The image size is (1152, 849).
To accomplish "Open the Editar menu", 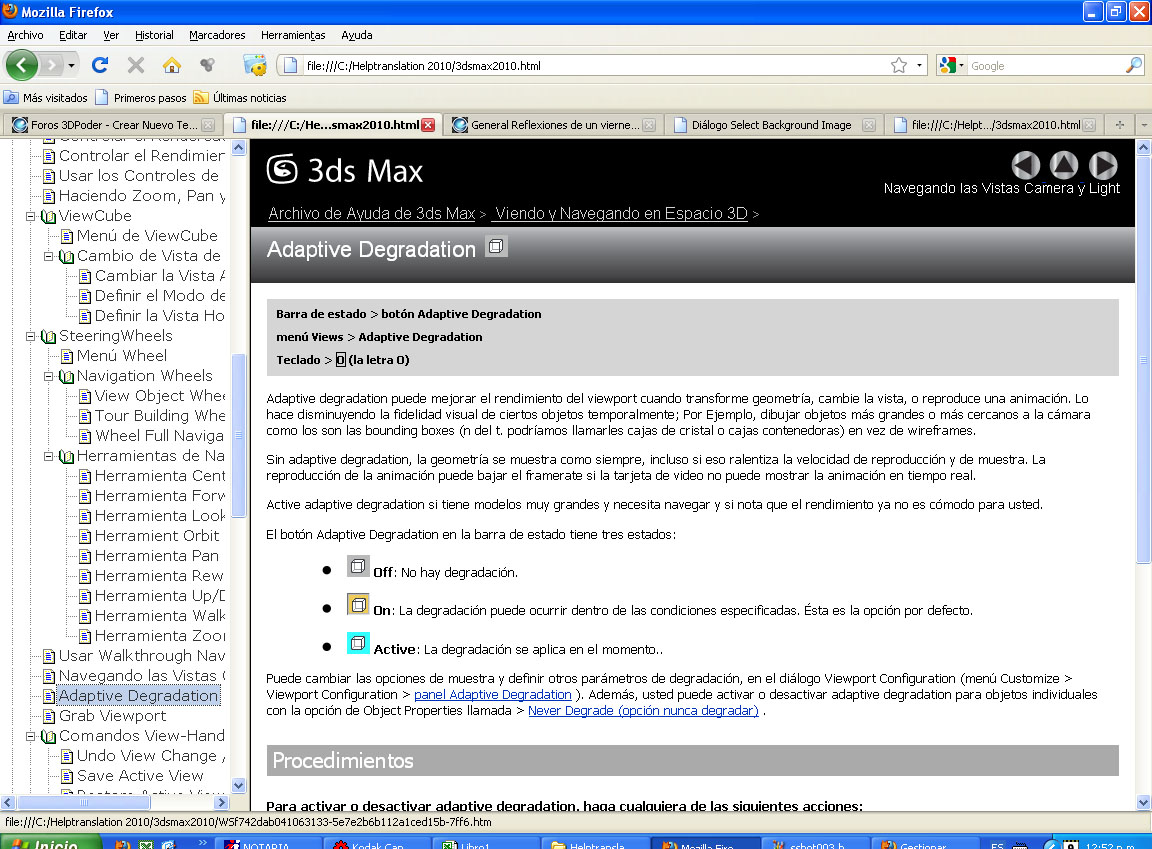I will (73, 35).
